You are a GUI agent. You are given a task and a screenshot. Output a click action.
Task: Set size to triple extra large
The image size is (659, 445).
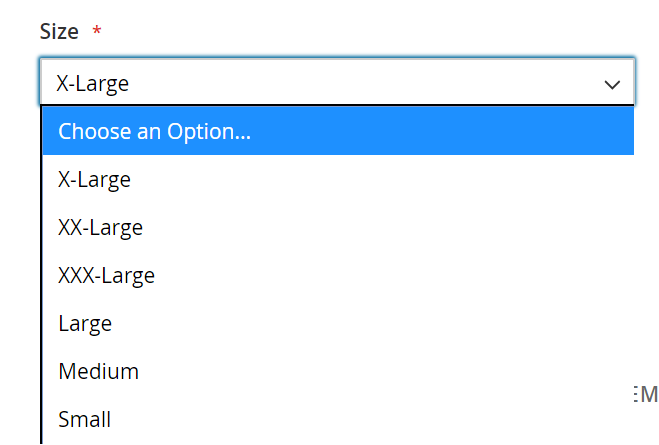[x=107, y=275]
